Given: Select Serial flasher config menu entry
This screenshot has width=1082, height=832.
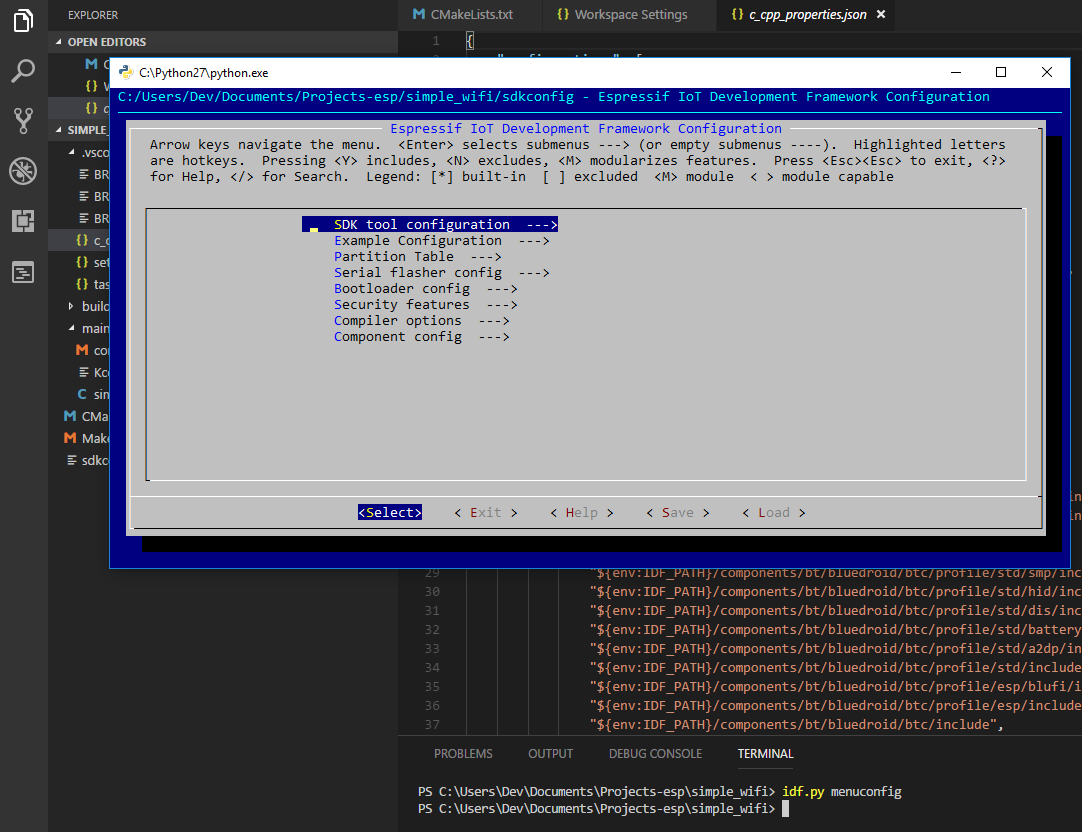Looking at the screenshot, I should (x=442, y=273).
